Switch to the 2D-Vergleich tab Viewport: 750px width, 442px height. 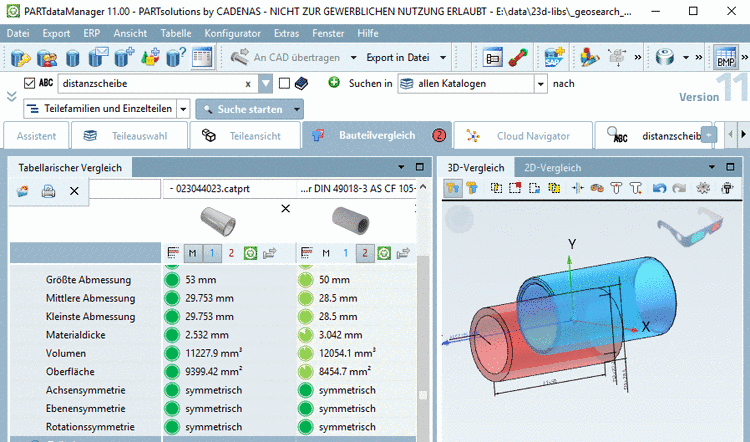coord(552,167)
